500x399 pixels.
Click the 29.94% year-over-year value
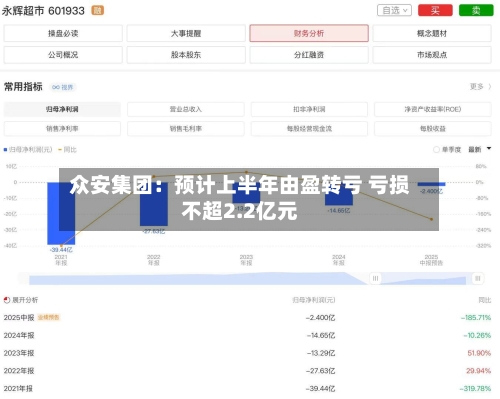tap(479, 371)
